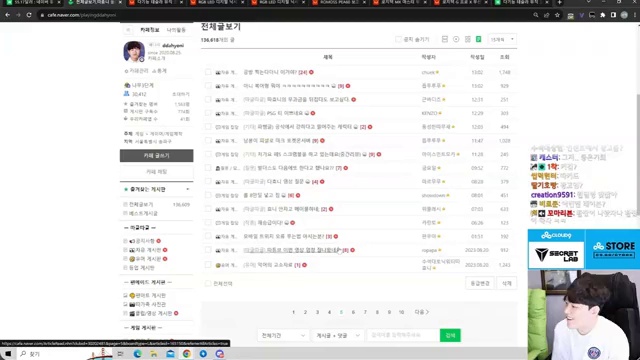Open the 카페 채팅 cafe chat button
This screenshot has height=360, width=640.
[156, 171]
